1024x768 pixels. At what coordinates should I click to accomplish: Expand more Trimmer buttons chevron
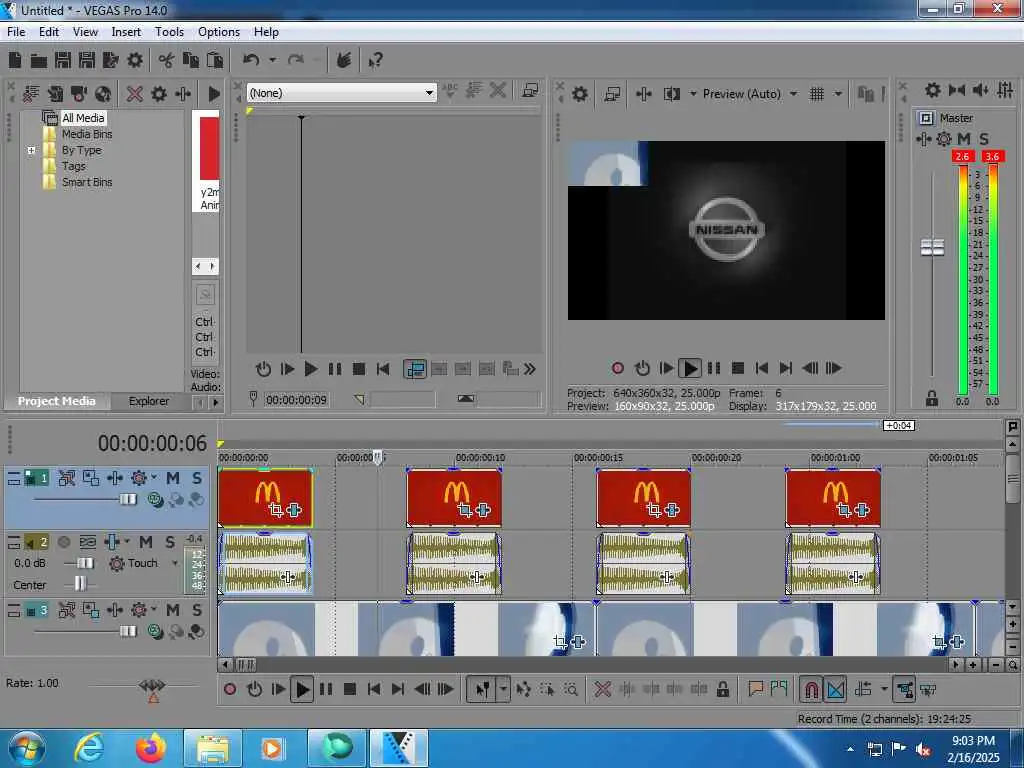(x=530, y=369)
